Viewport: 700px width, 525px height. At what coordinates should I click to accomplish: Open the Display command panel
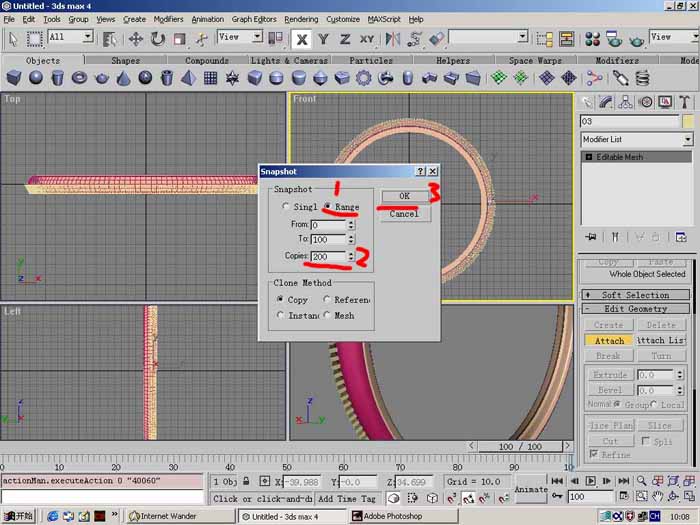(665, 103)
